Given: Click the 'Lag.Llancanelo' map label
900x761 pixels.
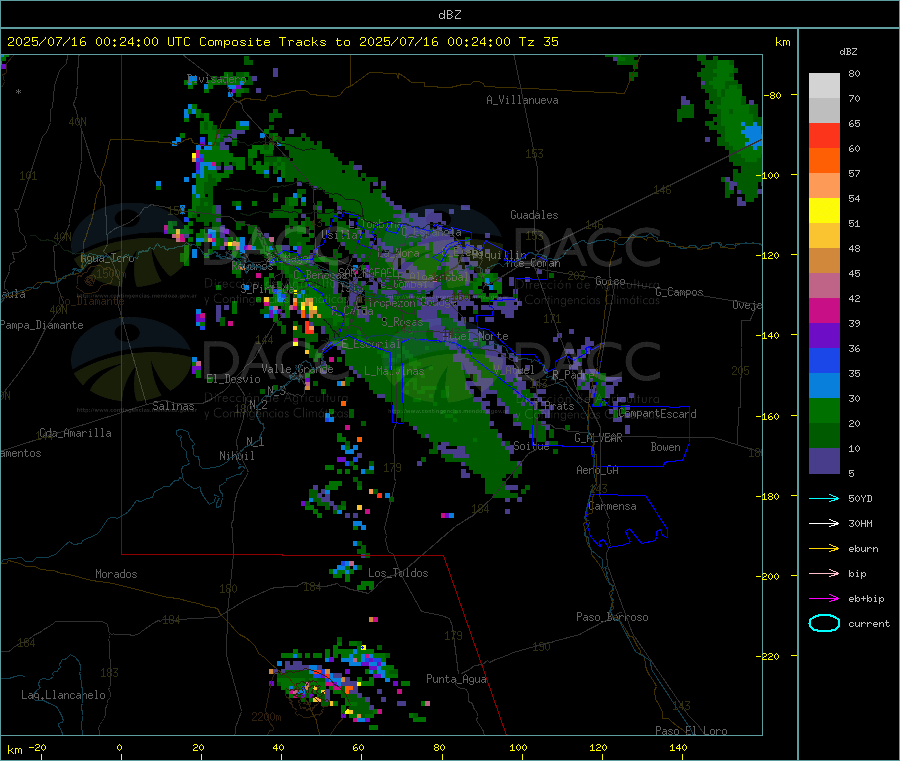Looking at the screenshot, I should point(63,695).
